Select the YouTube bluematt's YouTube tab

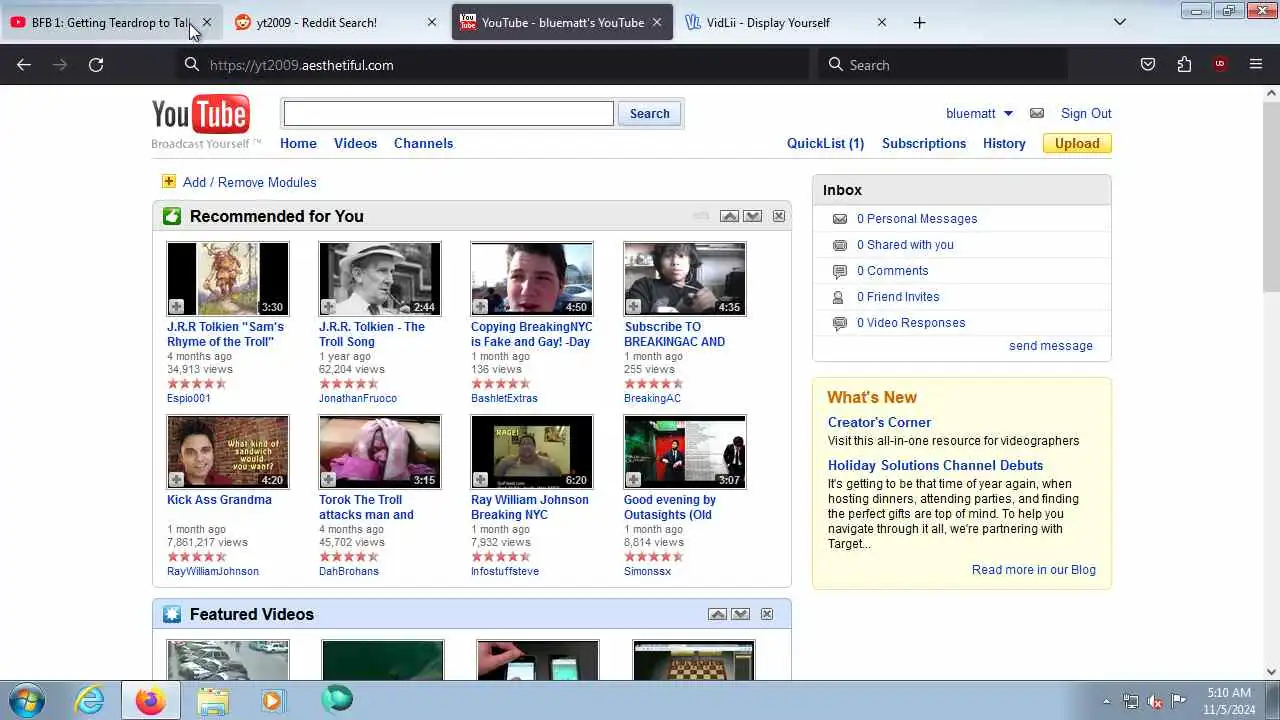point(561,22)
